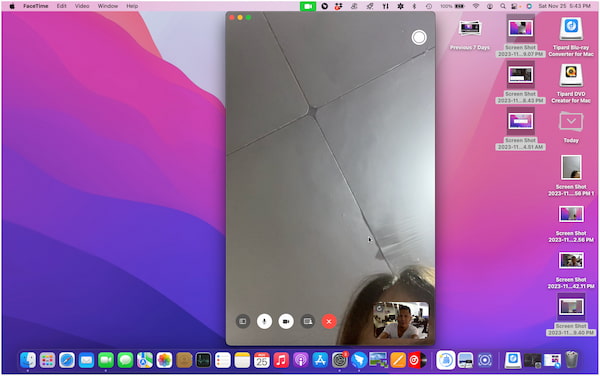Open Mail from the Dock

tap(86, 360)
